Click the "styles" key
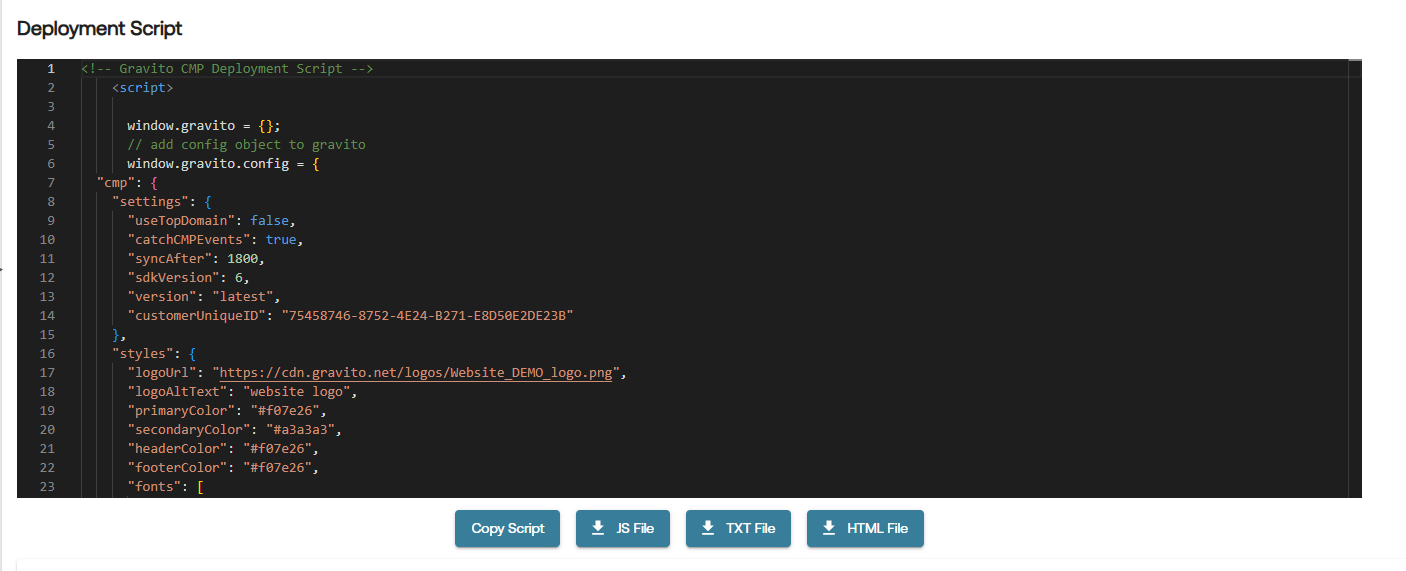This screenshot has height=571, width=1406. click(x=142, y=354)
